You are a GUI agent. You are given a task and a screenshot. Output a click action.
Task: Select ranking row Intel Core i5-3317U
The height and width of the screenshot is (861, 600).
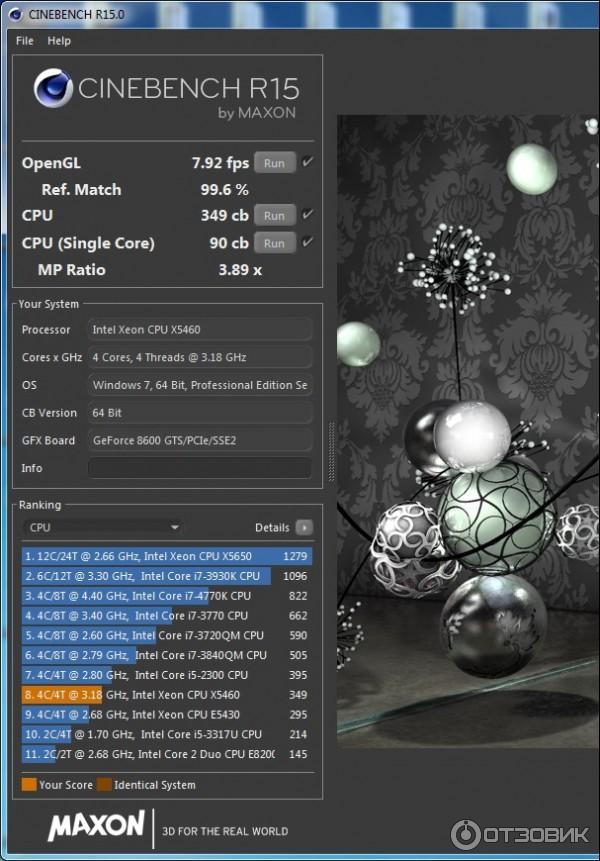tap(167, 734)
